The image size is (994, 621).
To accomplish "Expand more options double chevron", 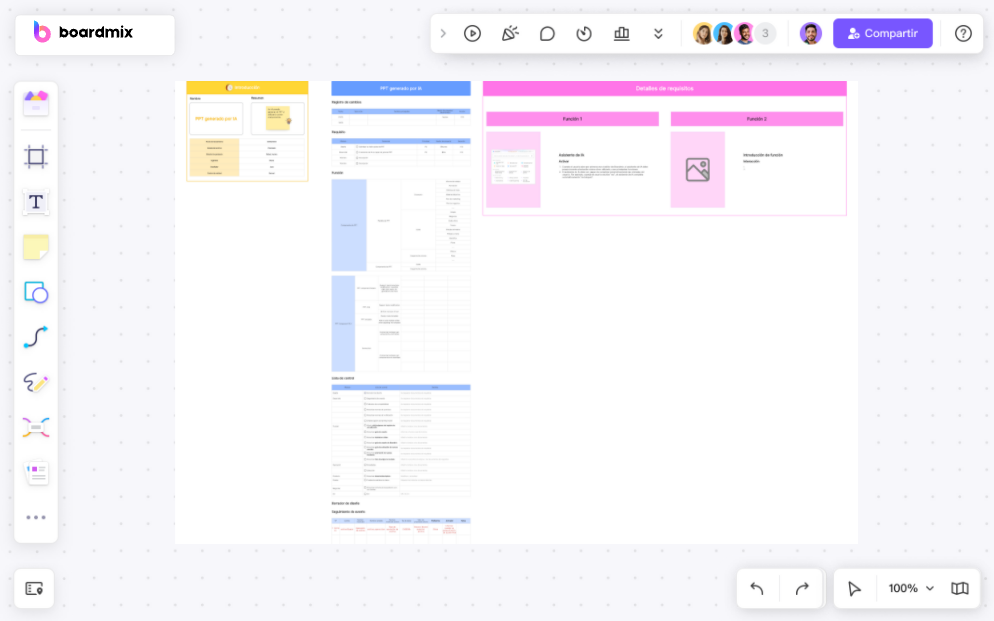I will (659, 34).
